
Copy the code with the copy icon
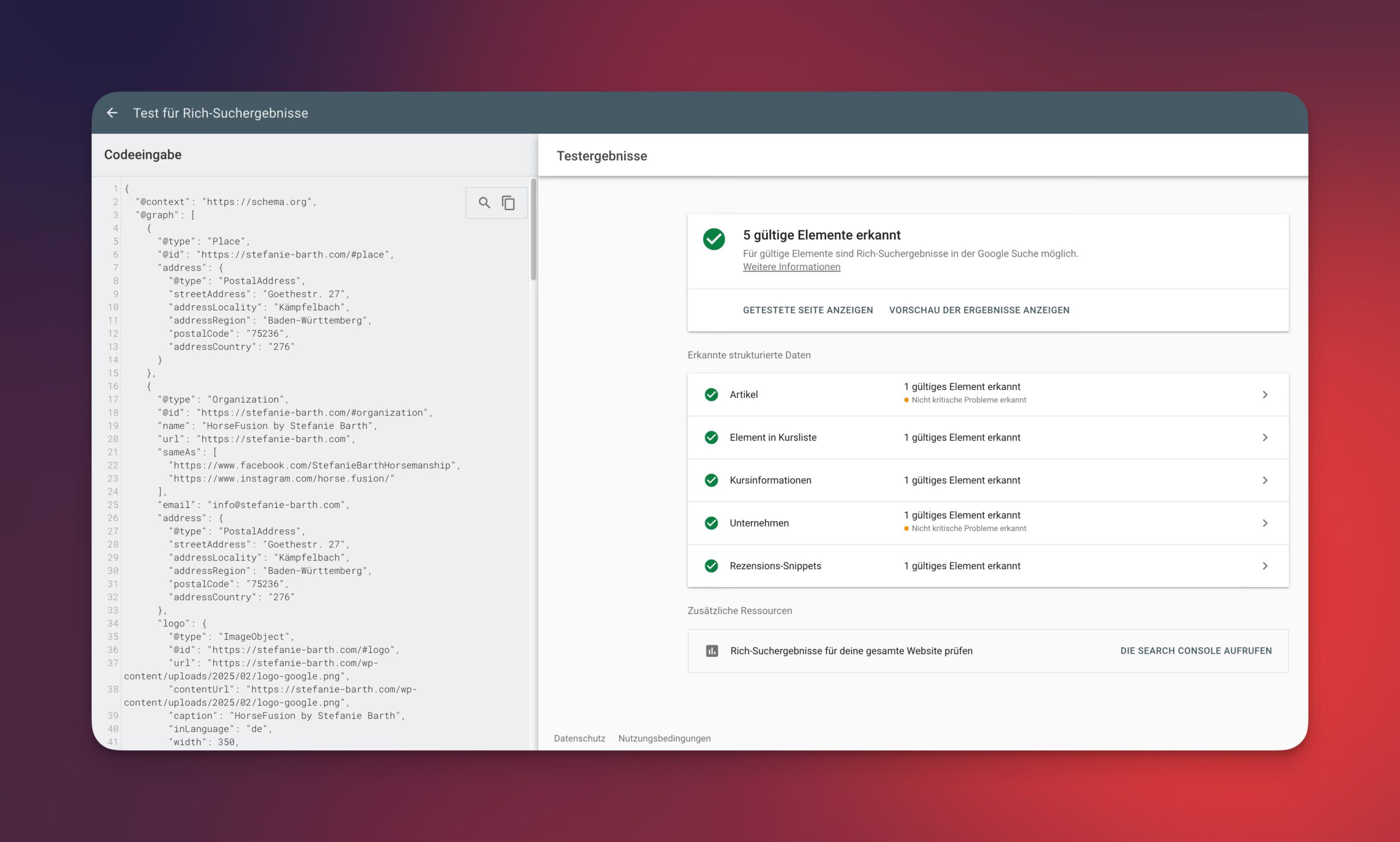click(x=509, y=202)
